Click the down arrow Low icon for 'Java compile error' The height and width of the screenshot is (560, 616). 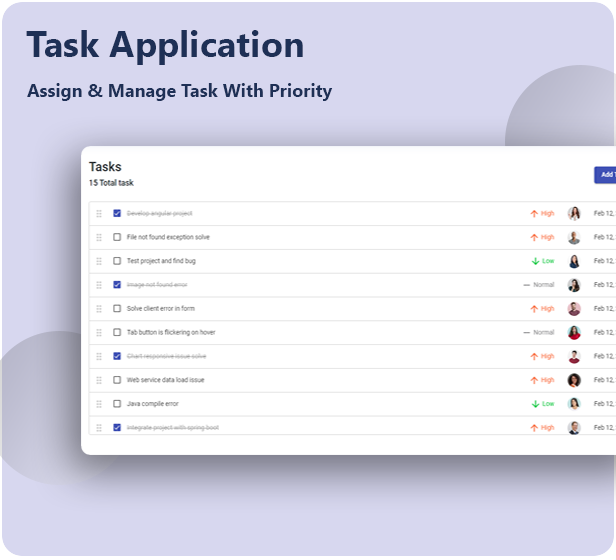click(535, 404)
